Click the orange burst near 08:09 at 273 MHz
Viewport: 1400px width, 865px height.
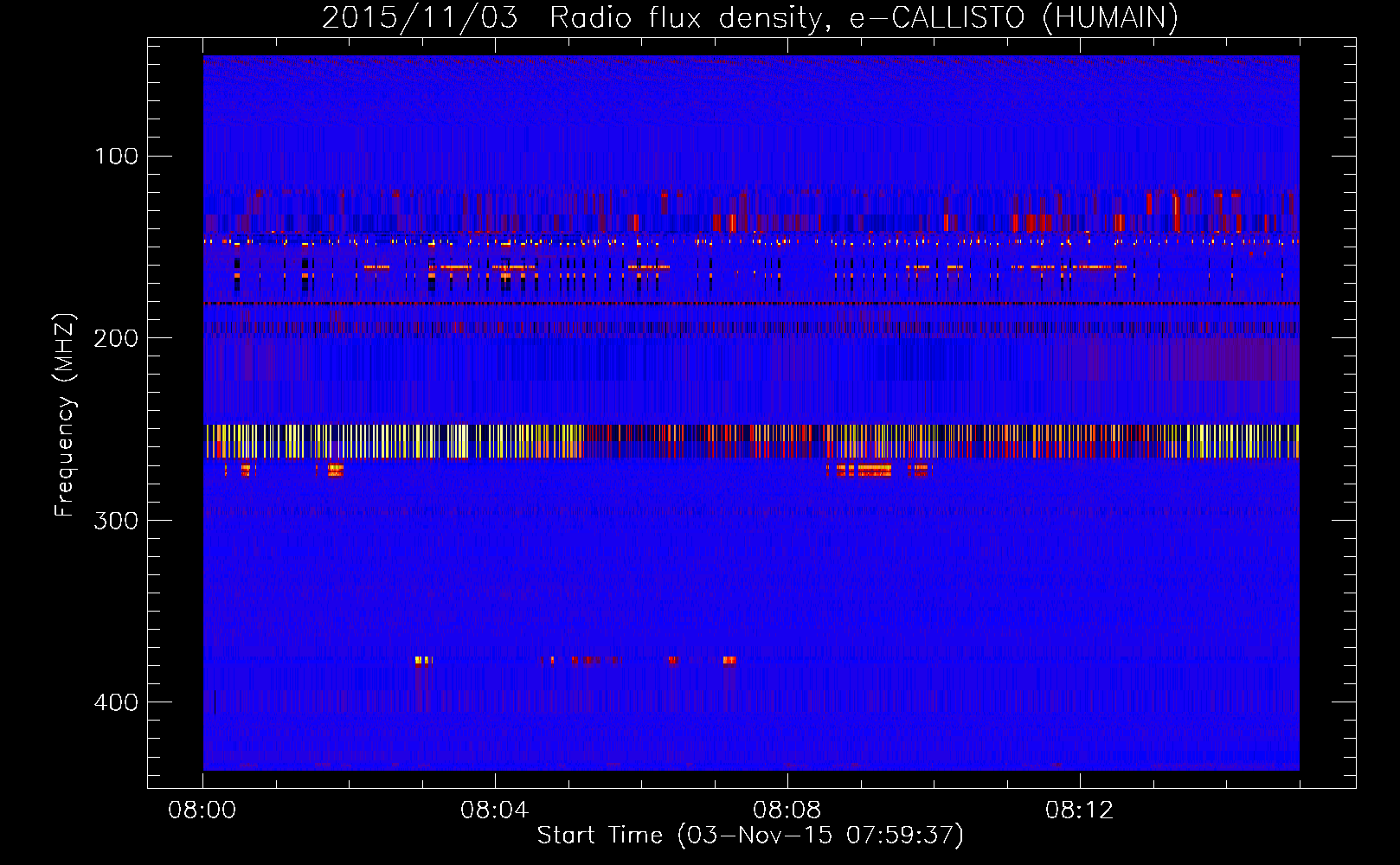[x=864, y=471]
